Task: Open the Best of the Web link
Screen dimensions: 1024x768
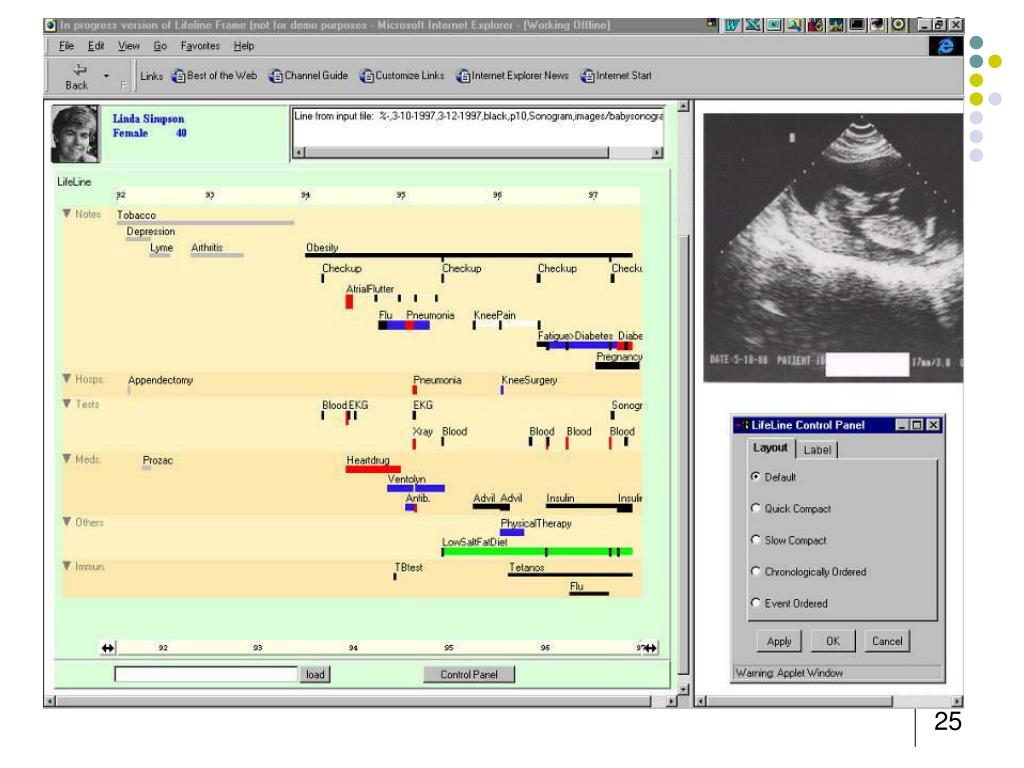Action: pyautogui.click(x=214, y=76)
